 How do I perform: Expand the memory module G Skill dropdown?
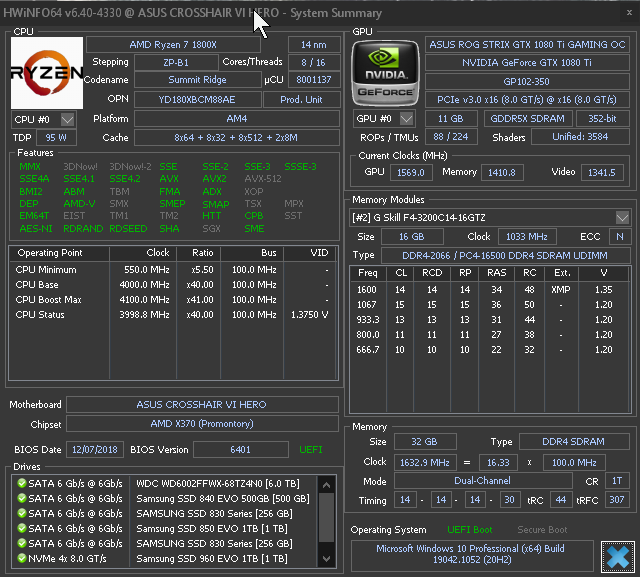(x=622, y=217)
